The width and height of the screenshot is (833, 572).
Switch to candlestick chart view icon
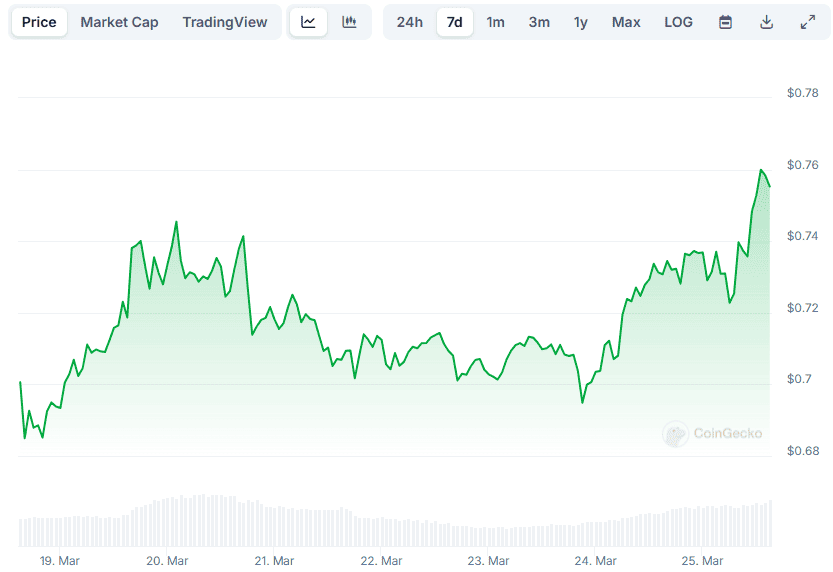click(x=349, y=22)
